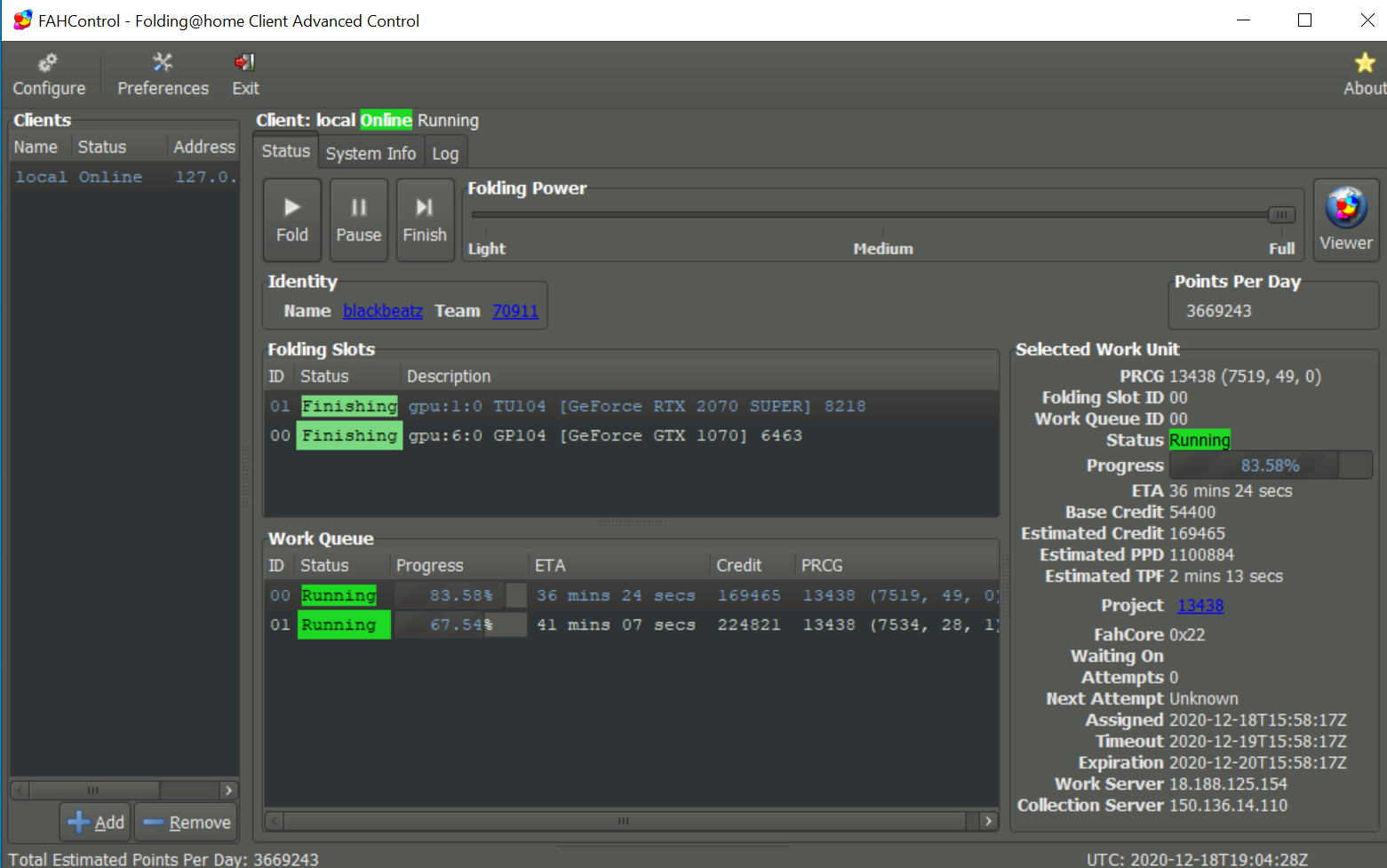
Task: Select folding slot 01 RTX 2070 SUPER
Action: (631, 406)
